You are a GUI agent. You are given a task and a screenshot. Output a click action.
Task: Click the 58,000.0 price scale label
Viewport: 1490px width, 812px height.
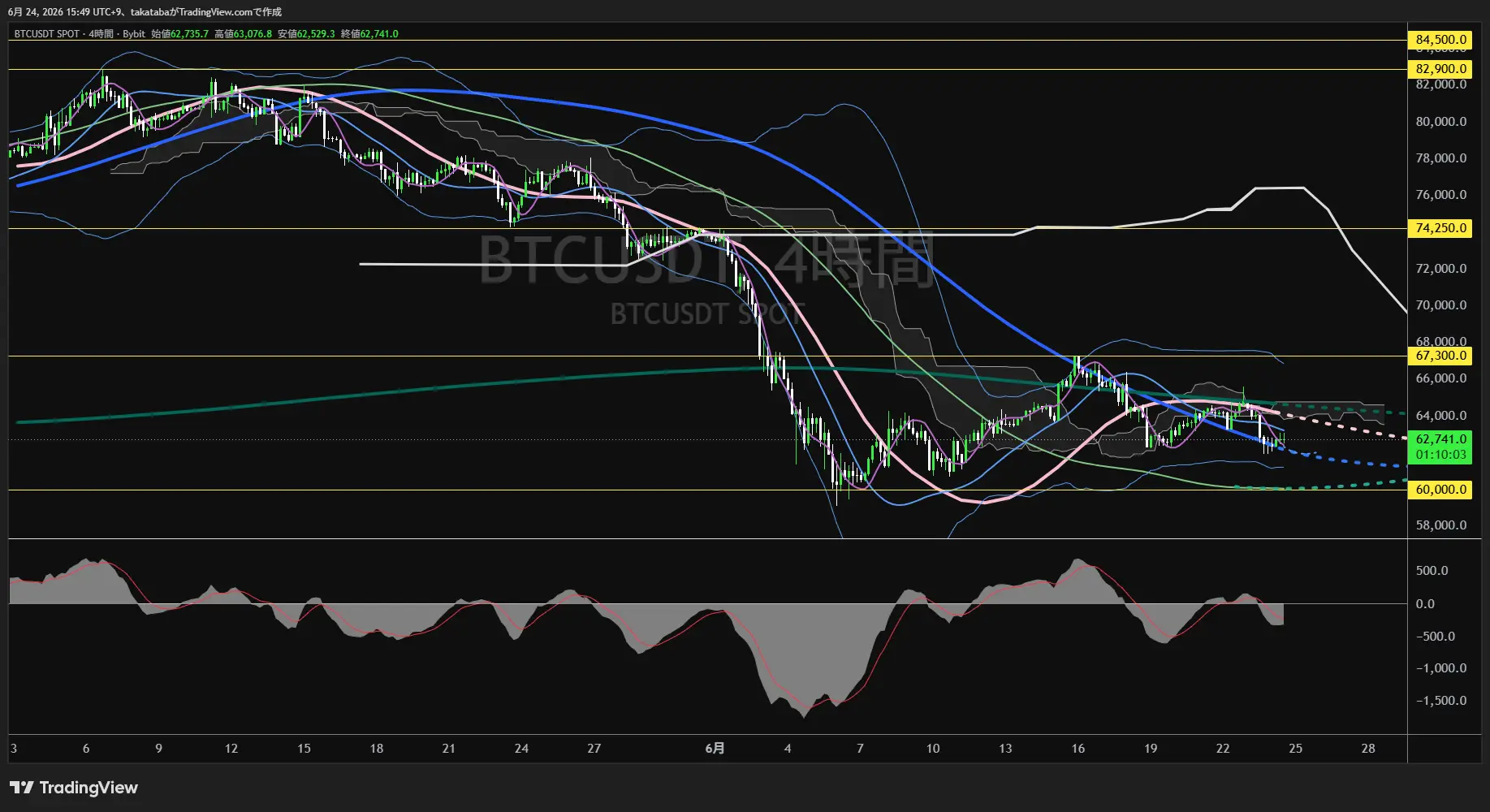(x=1441, y=525)
